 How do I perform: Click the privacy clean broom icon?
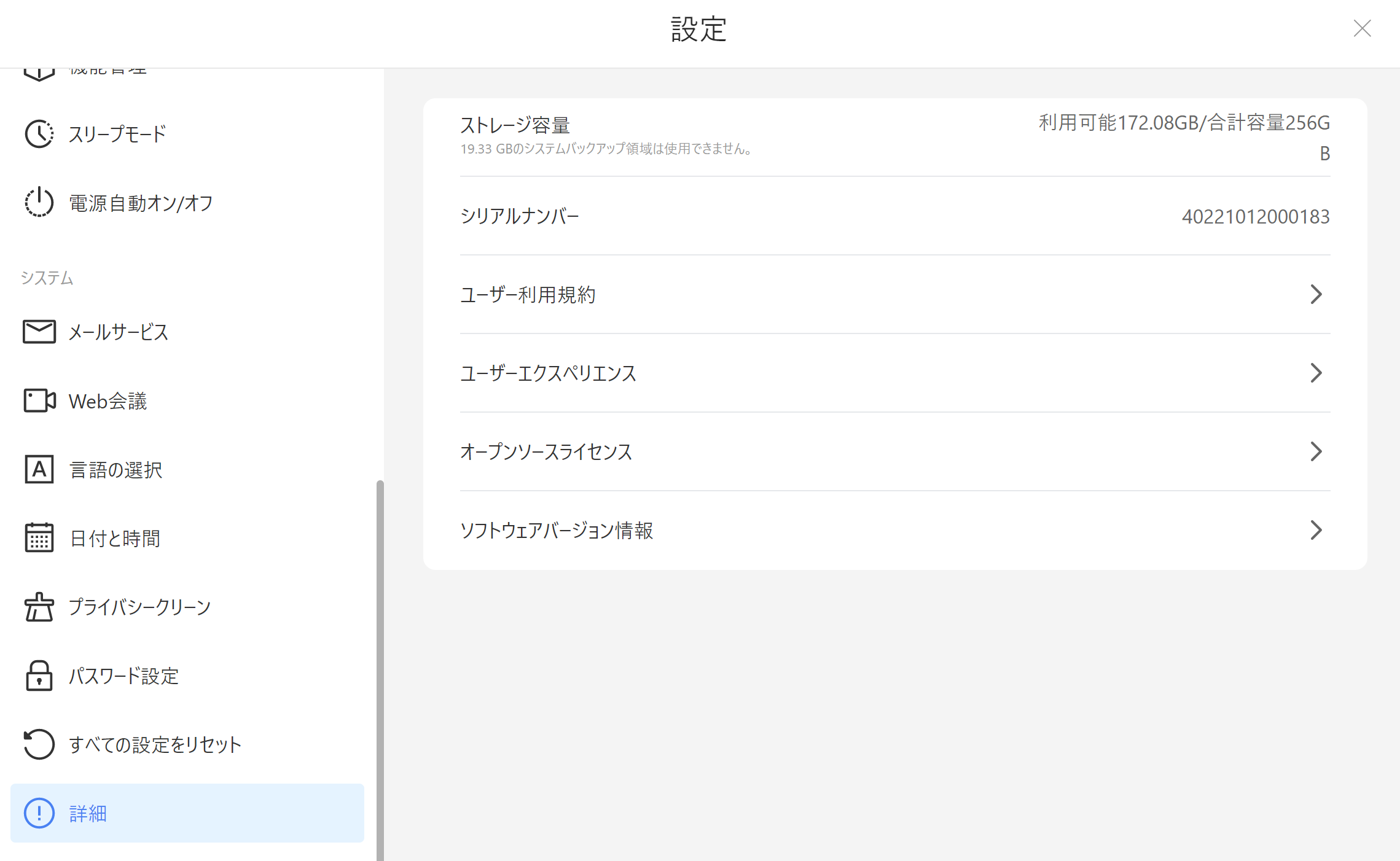pyautogui.click(x=39, y=607)
